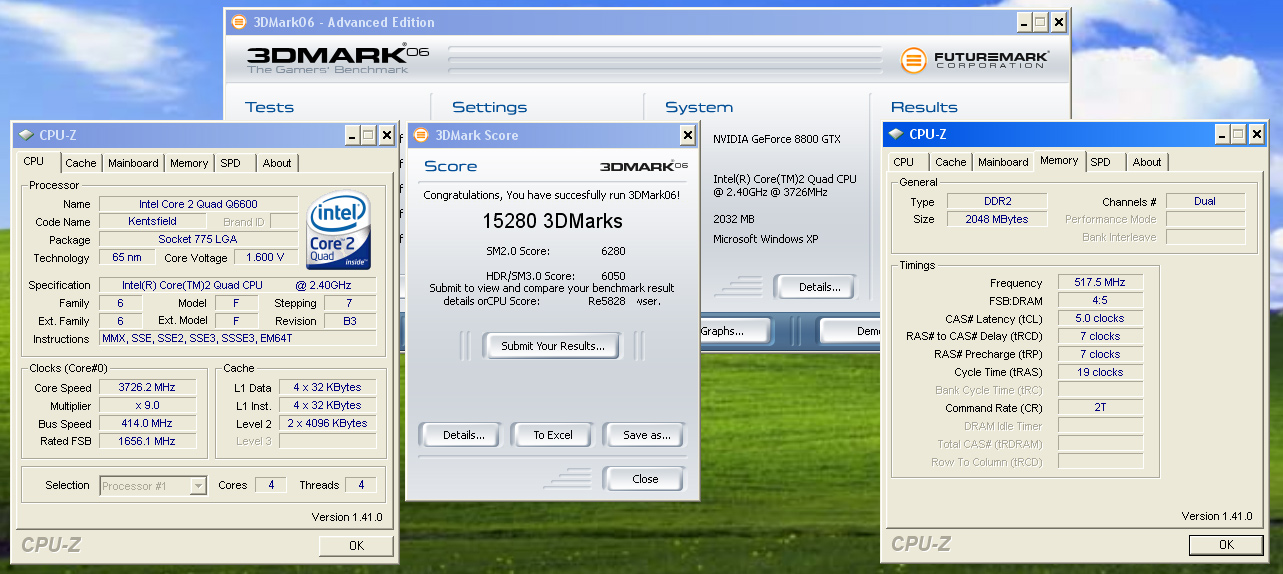This screenshot has width=1283, height=574.
Task: Click the Level 2 cache value 2 x 4096 KBytes
Action: click(328, 424)
